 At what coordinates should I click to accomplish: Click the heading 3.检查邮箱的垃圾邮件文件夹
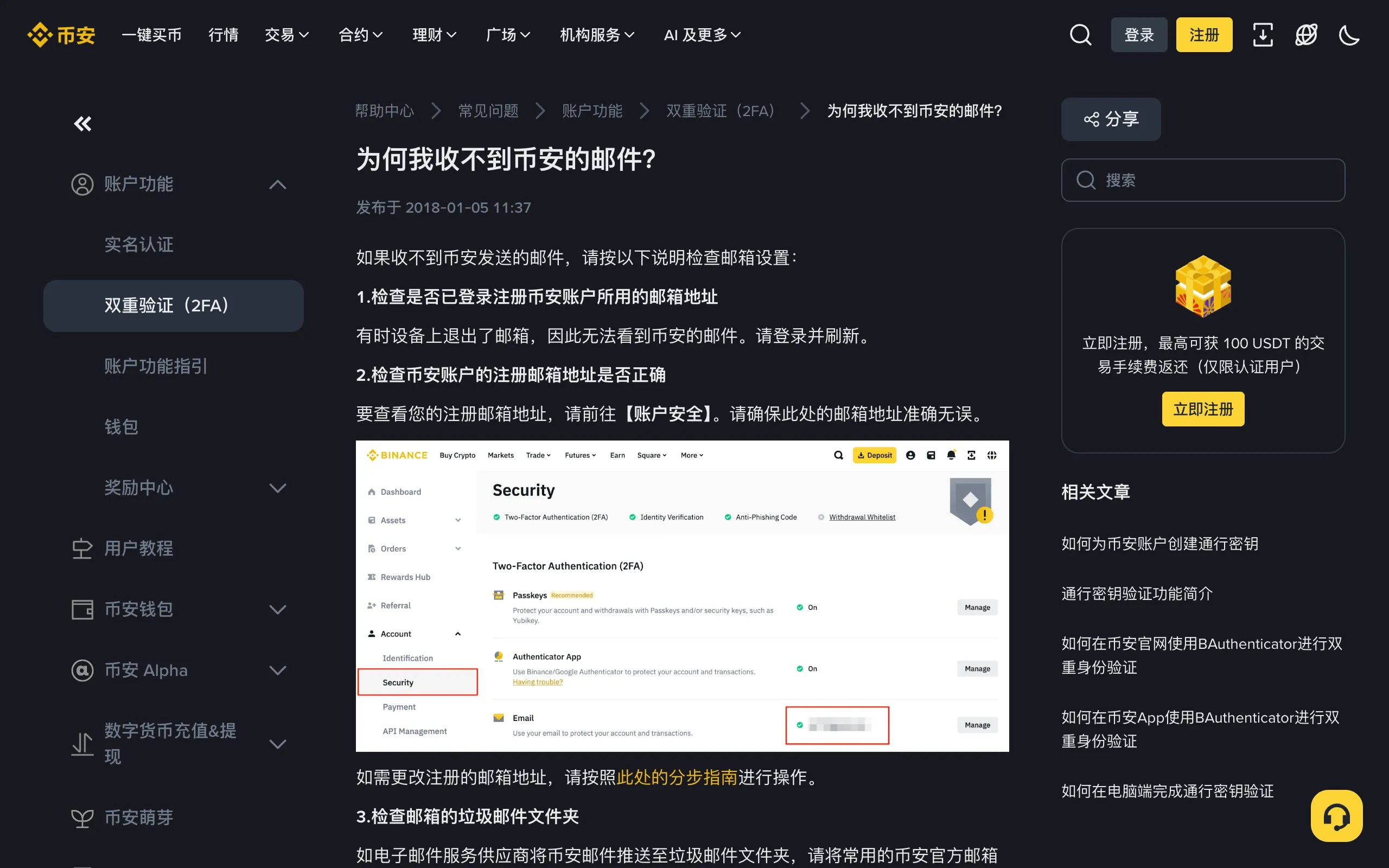click(x=467, y=816)
